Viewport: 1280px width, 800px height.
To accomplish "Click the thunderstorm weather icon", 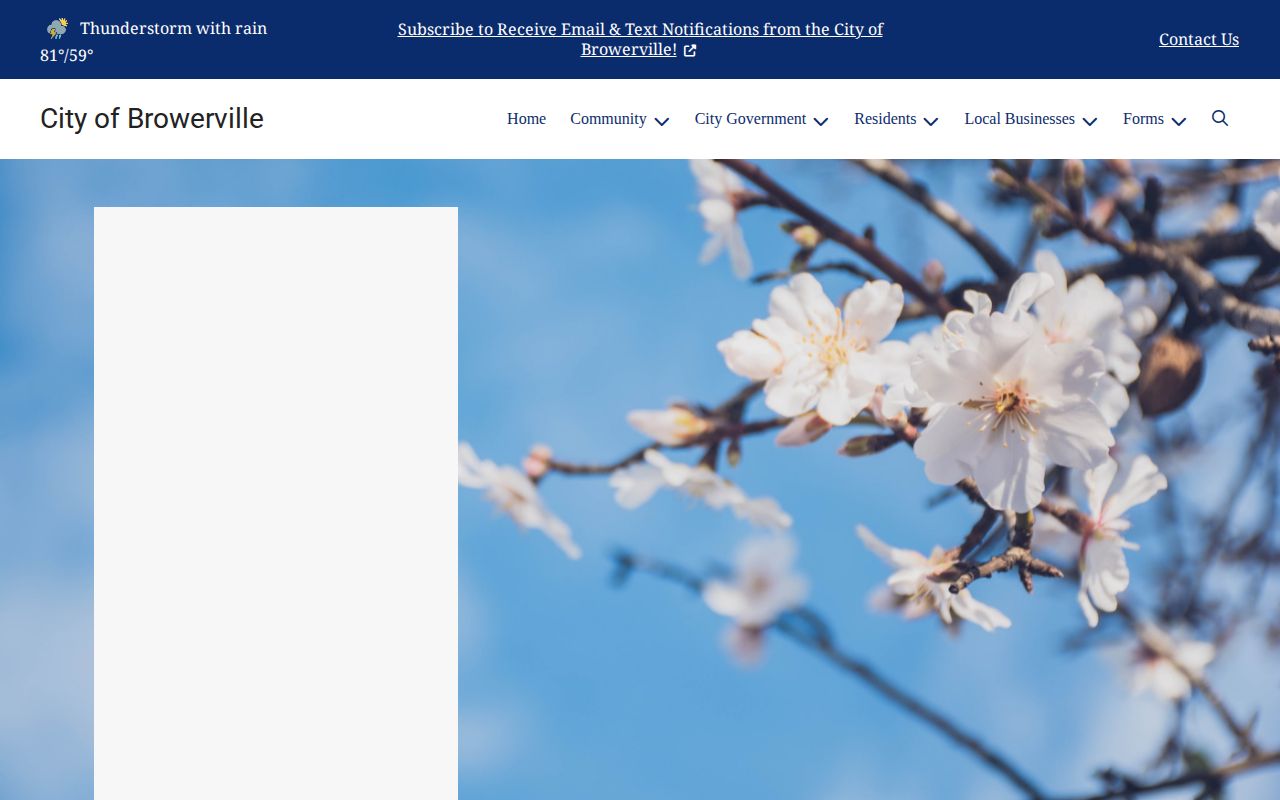I will tap(58, 28).
